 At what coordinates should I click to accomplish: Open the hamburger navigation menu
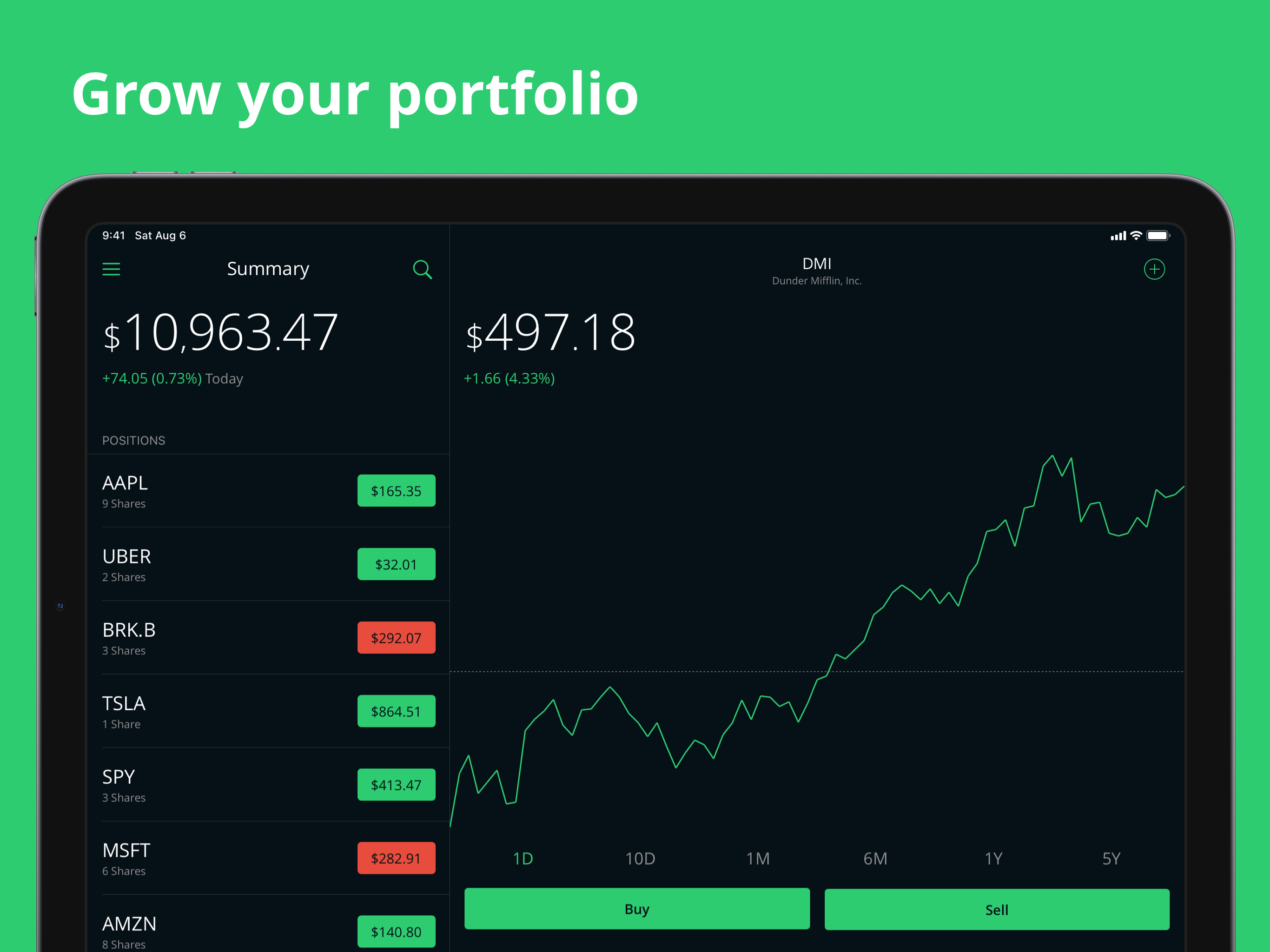click(112, 269)
